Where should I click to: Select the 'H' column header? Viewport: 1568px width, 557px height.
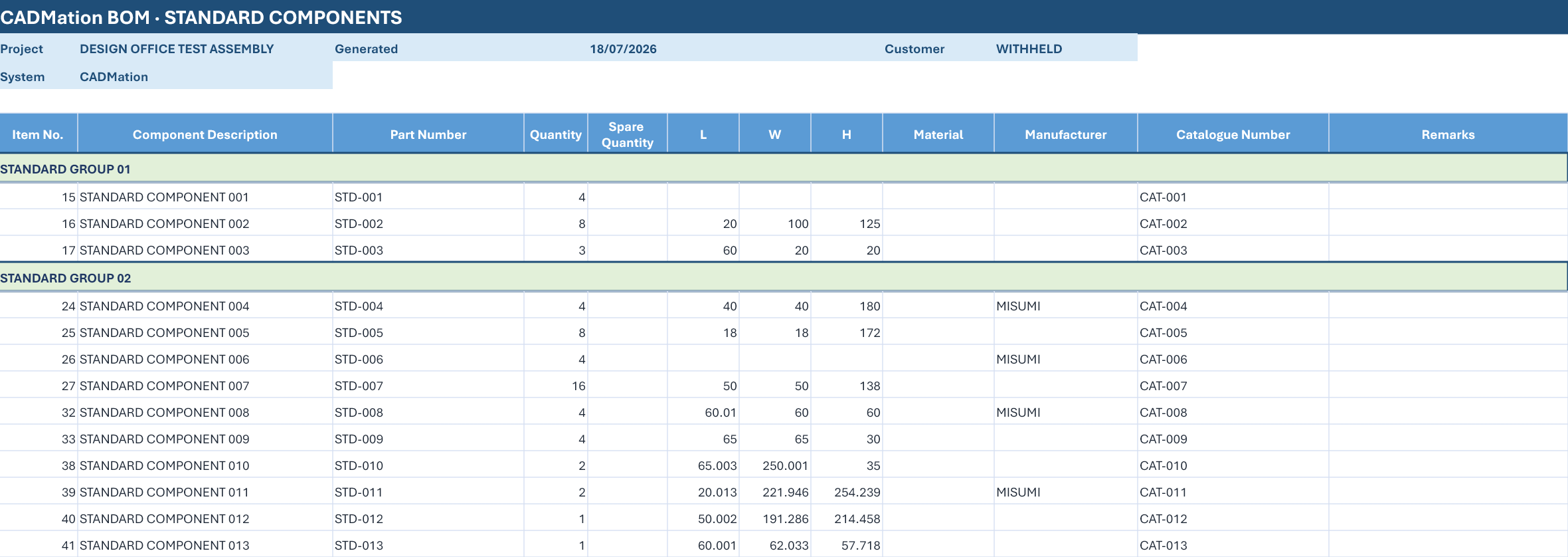(x=847, y=134)
